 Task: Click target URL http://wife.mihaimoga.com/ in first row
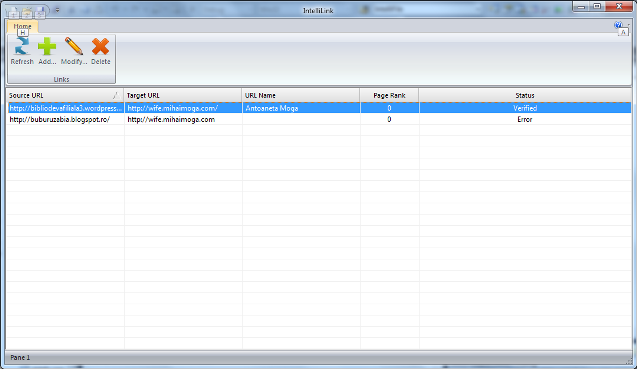(173, 108)
